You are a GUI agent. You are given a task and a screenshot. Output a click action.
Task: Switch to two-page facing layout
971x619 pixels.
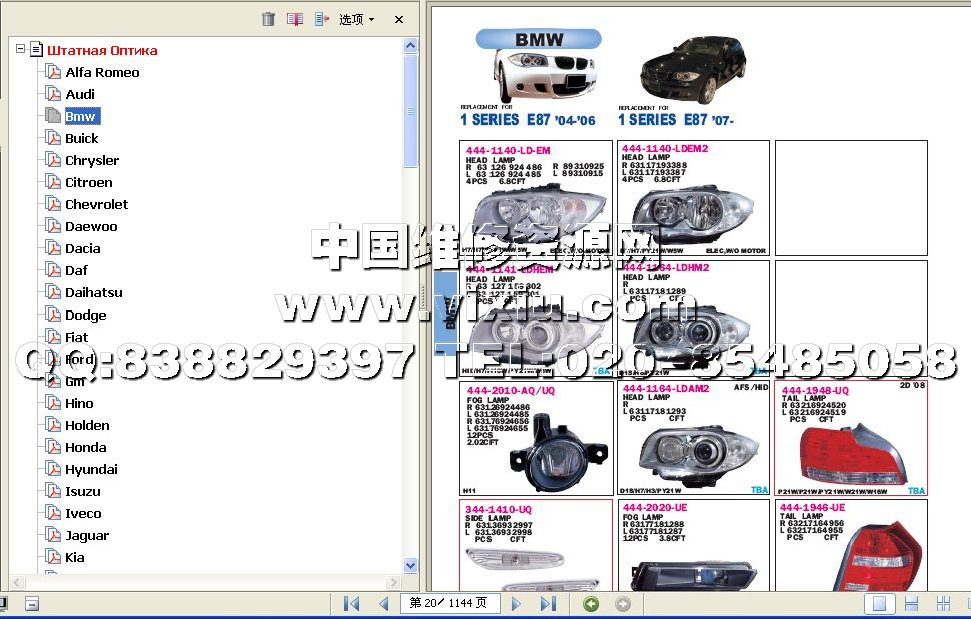coord(943,603)
